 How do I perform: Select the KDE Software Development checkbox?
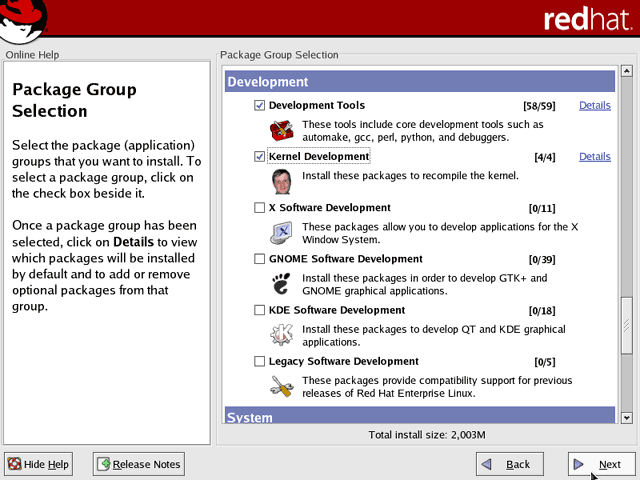point(259,310)
